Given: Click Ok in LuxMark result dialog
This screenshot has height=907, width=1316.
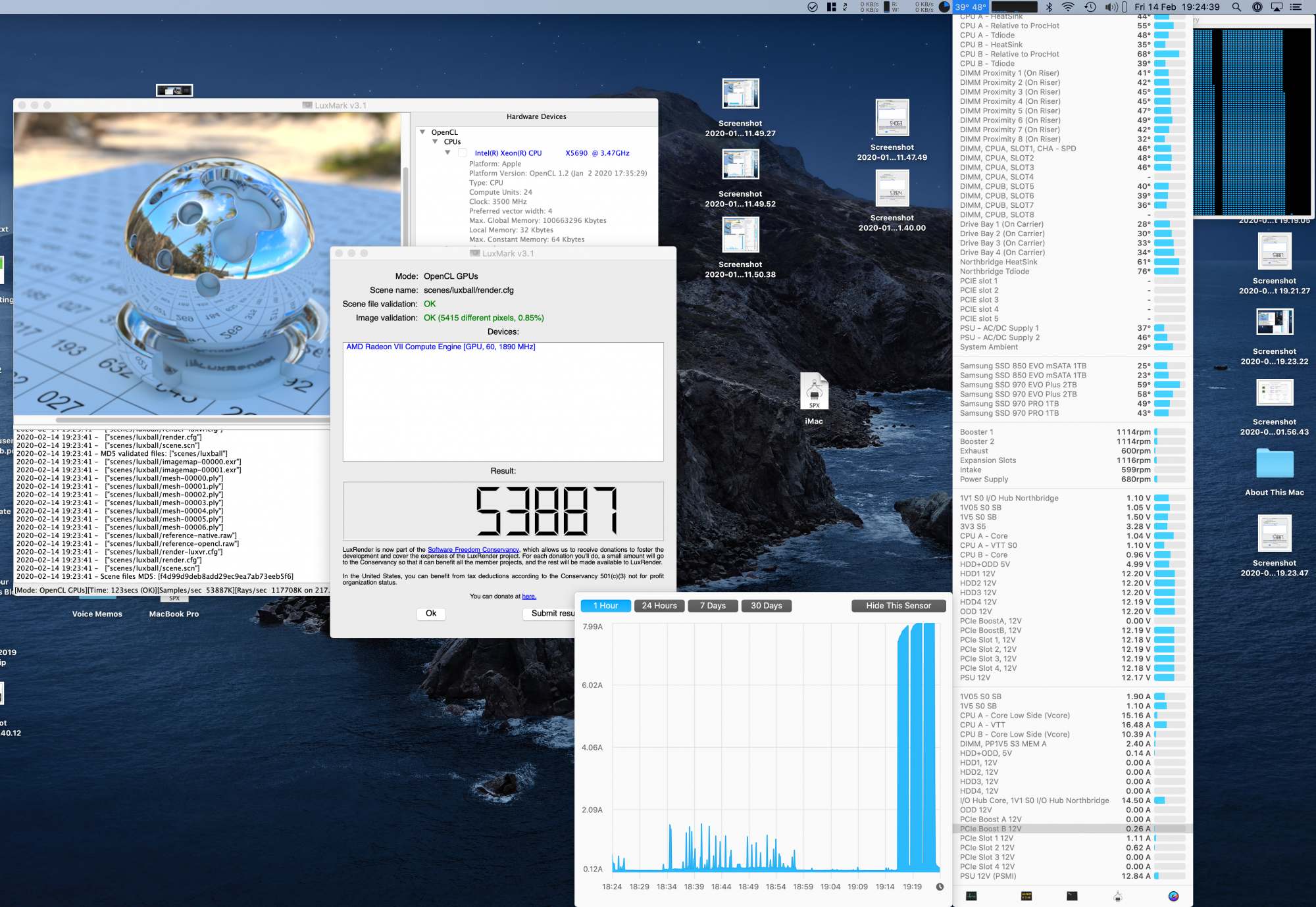Looking at the screenshot, I should pos(431,613).
